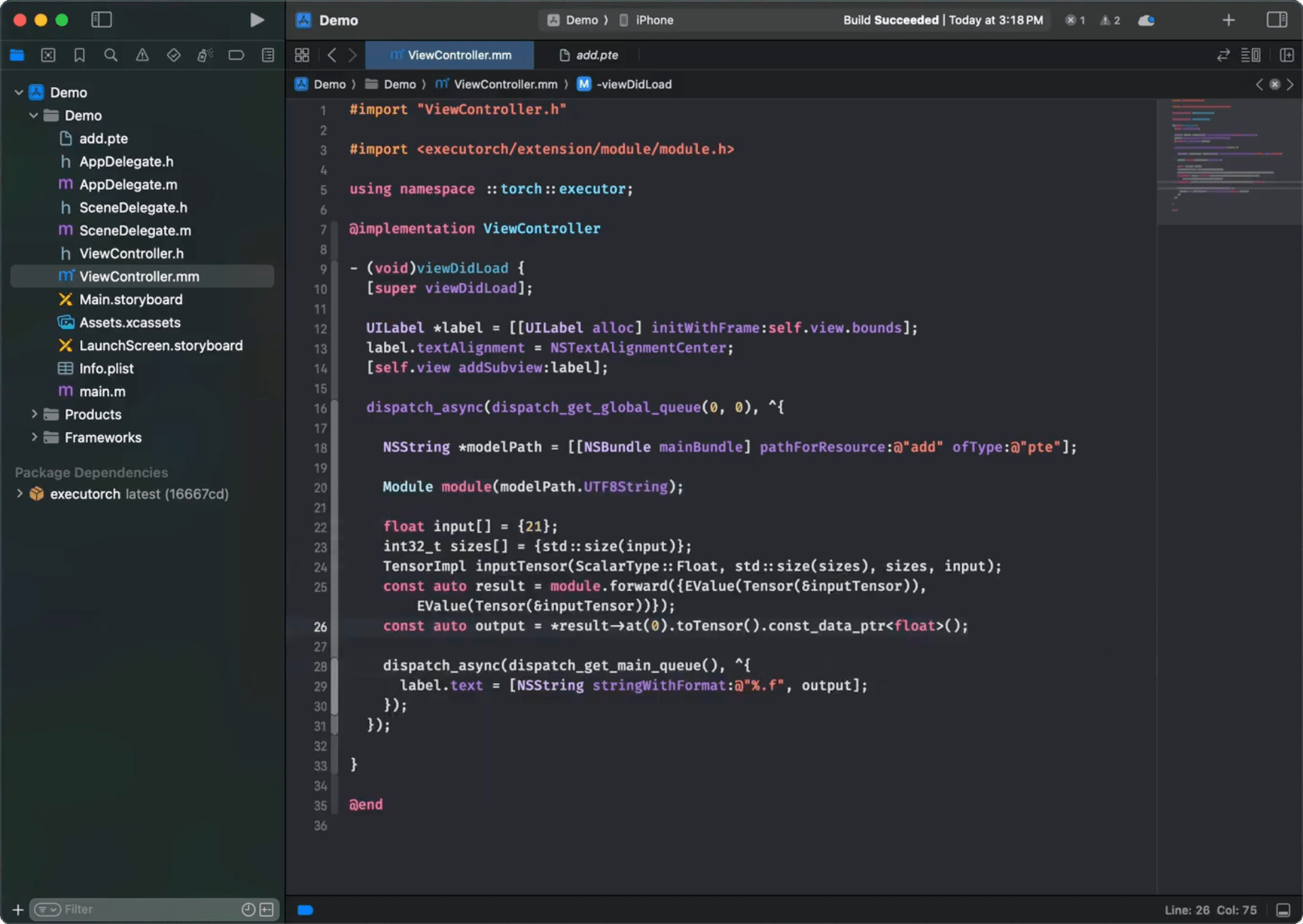Screen dimensions: 1303x924
Task: Open the Test navigator
Action: [173, 55]
